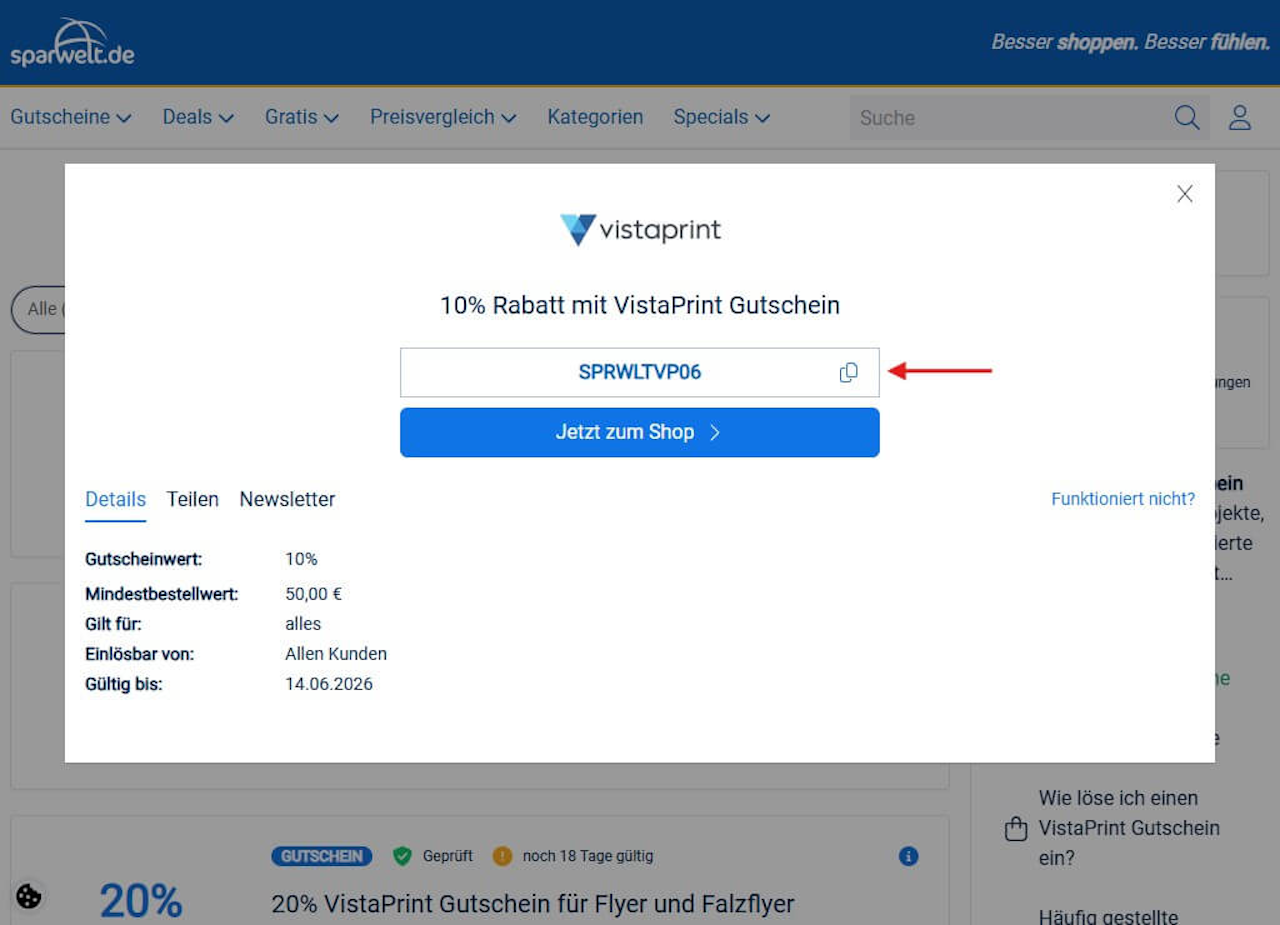
Task: Expand the Gutscheine dropdown menu
Action: pos(71,117)
